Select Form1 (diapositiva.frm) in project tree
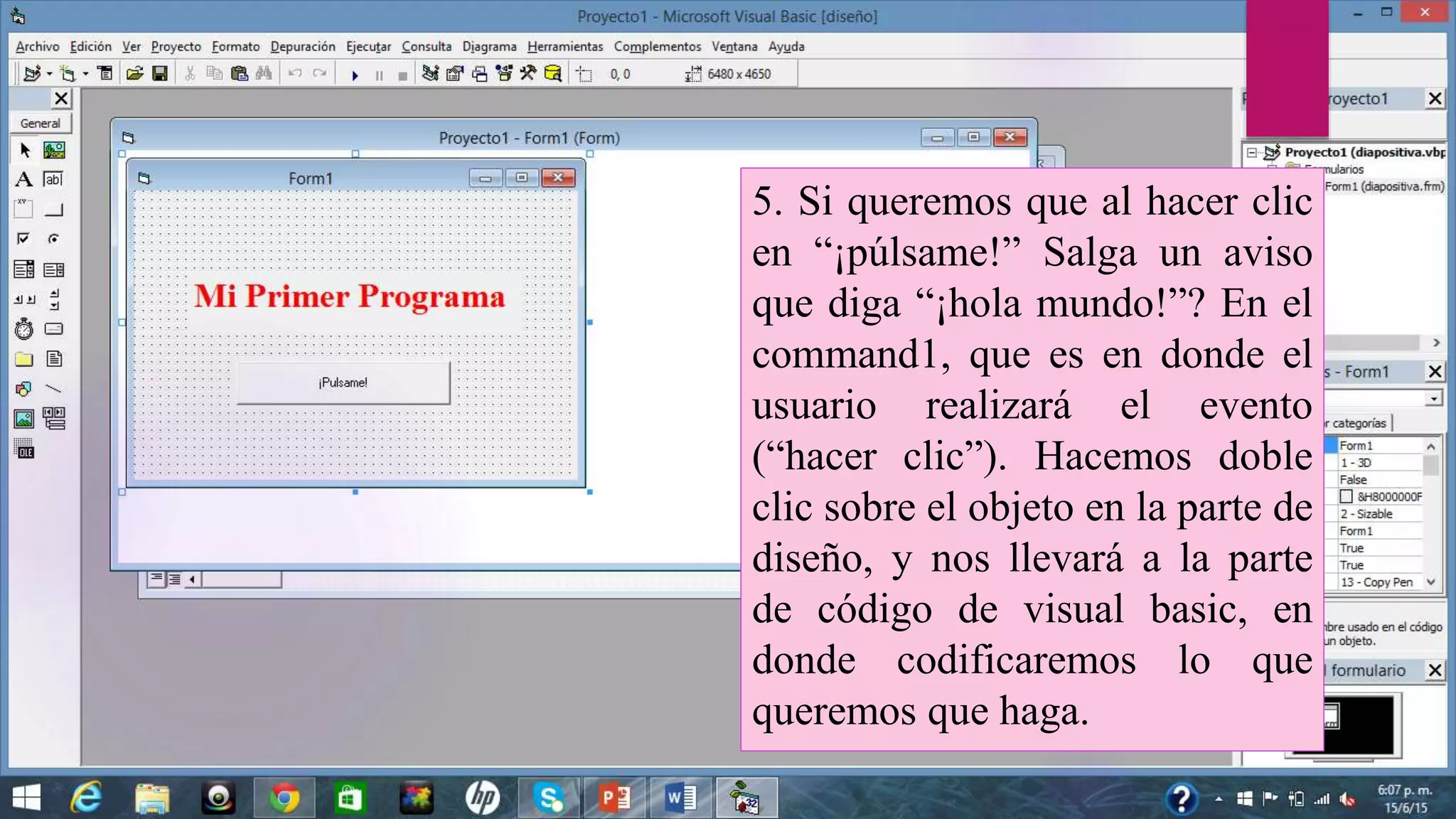The height and width of the screenshot is (819, 1456). pos(1384,186)
